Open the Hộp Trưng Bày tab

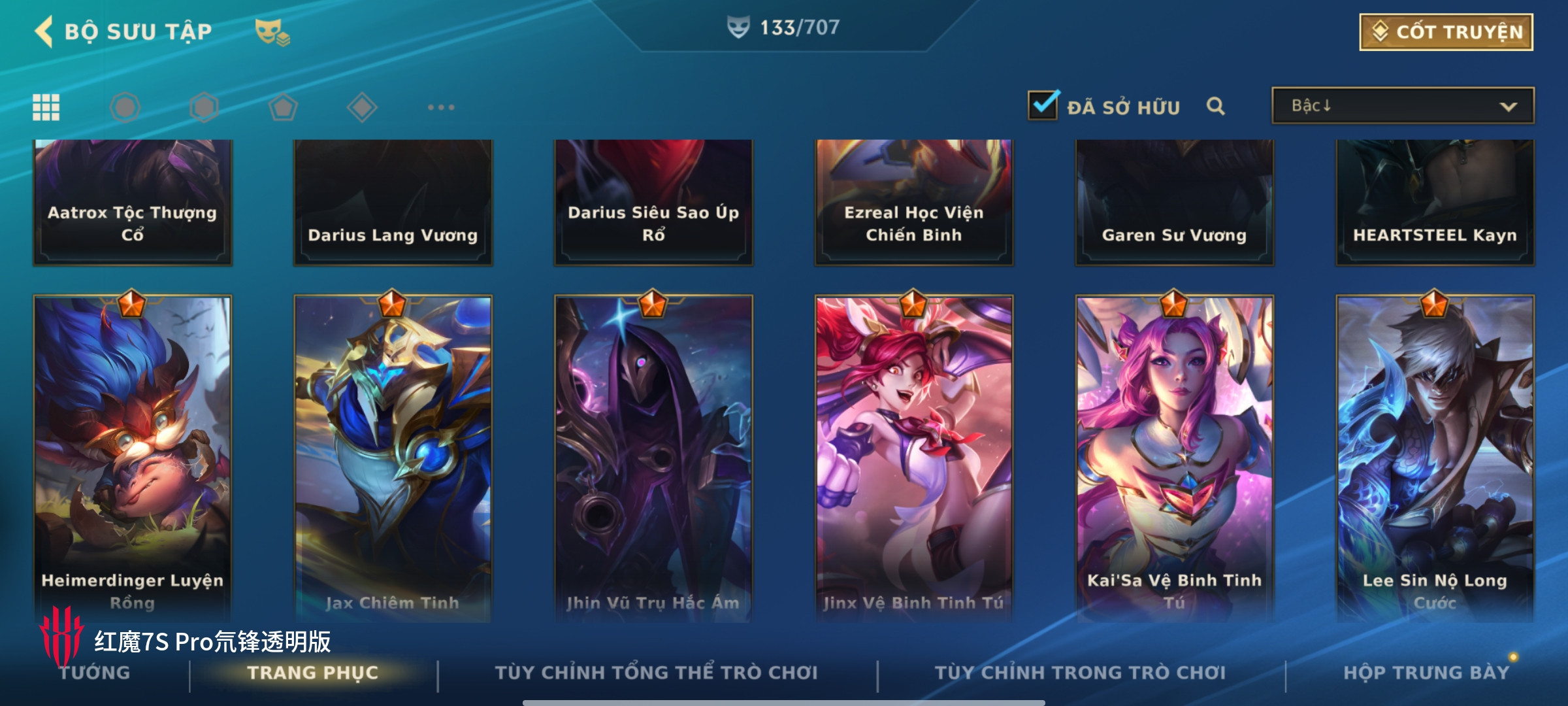pyautogui.click(x=1426, y=673)
